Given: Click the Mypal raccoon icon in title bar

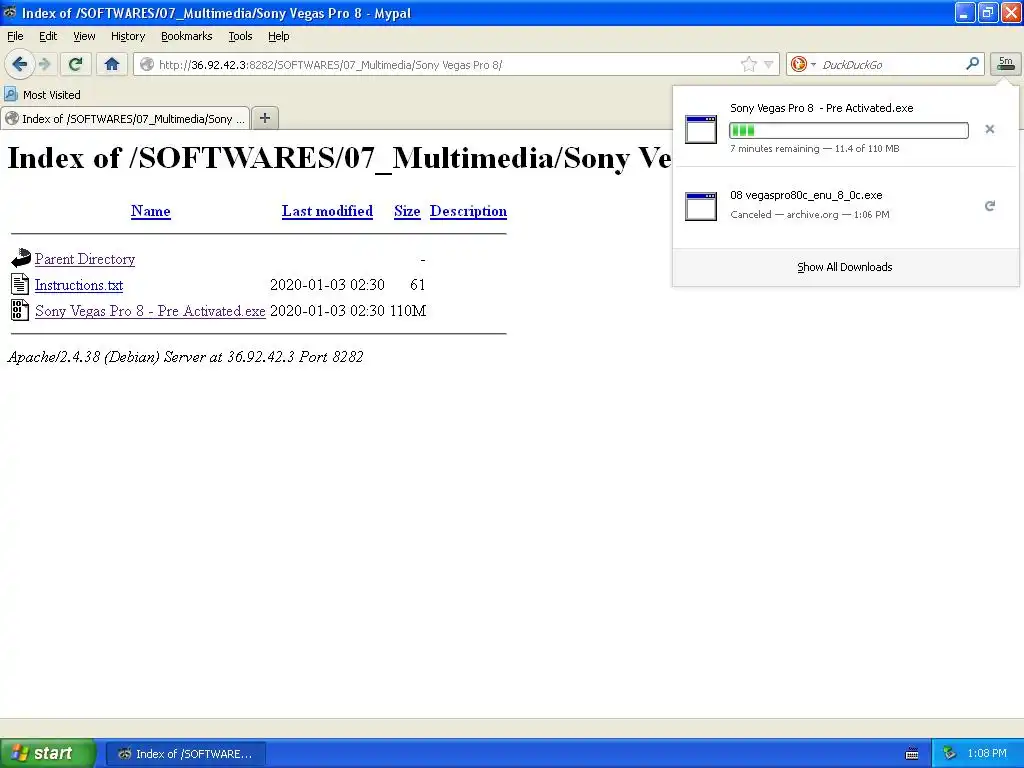Looking at the screenshot, I should 10,12.
